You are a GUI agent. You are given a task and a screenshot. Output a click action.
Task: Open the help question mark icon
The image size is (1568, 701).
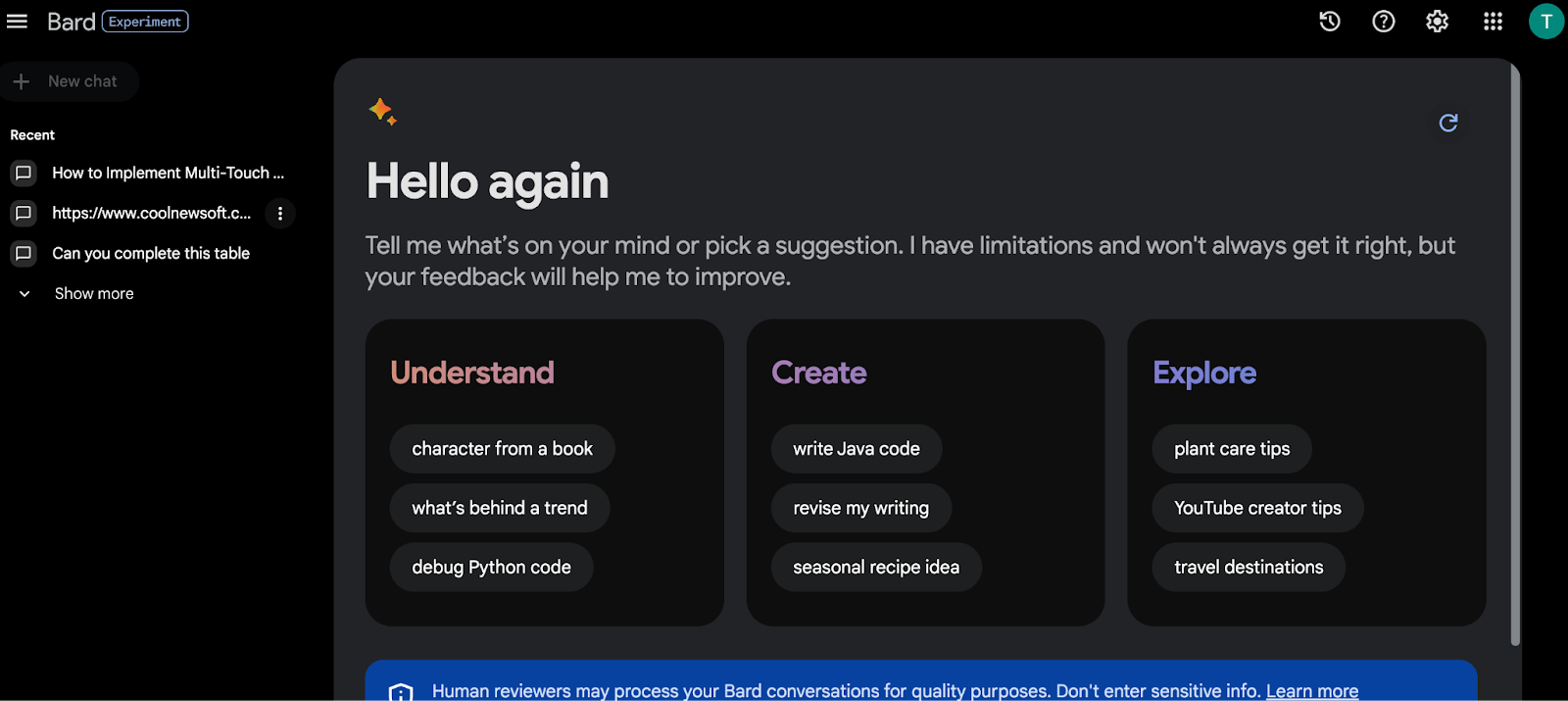click(x=1384, y=22)
